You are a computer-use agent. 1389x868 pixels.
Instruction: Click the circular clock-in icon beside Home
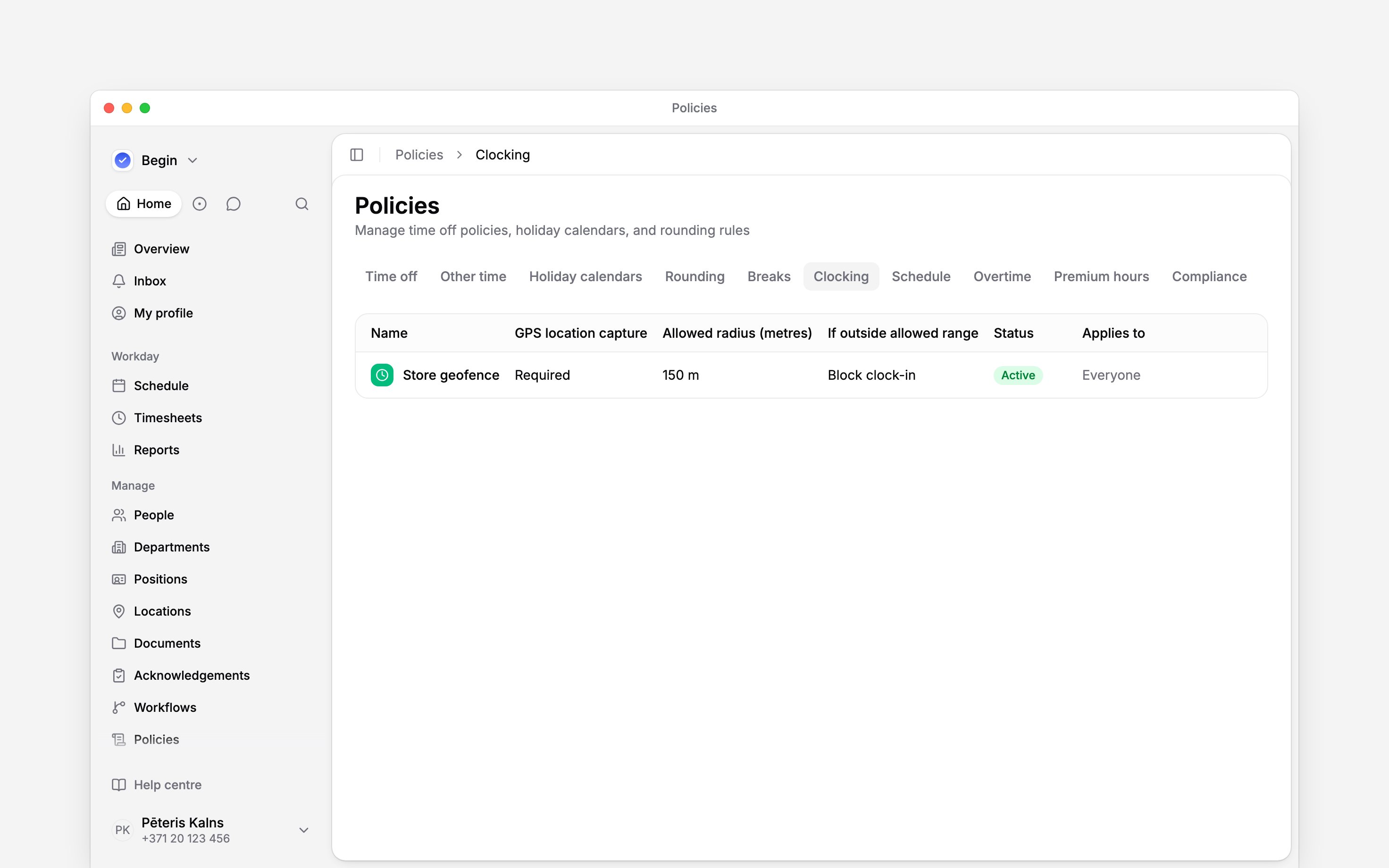tap(199, 204)
